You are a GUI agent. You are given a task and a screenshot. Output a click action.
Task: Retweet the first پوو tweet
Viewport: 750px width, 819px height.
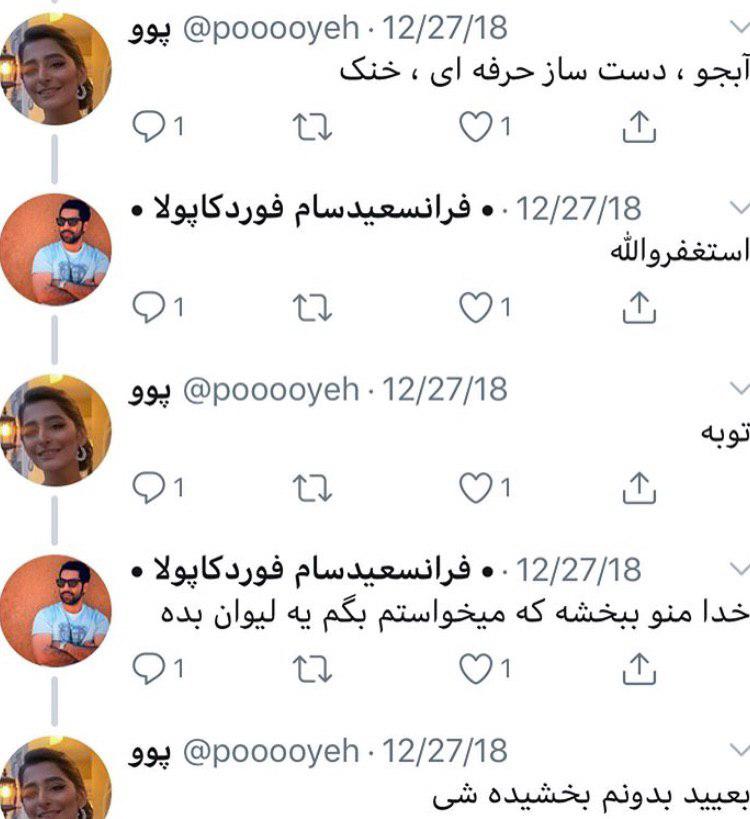click(312, 127)
